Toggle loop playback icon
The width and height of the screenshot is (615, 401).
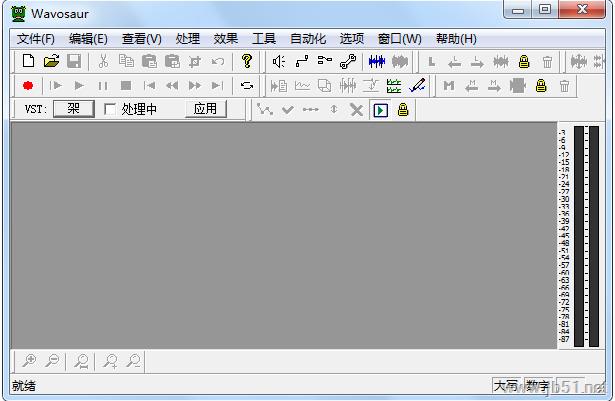click(x=247, y=85)
